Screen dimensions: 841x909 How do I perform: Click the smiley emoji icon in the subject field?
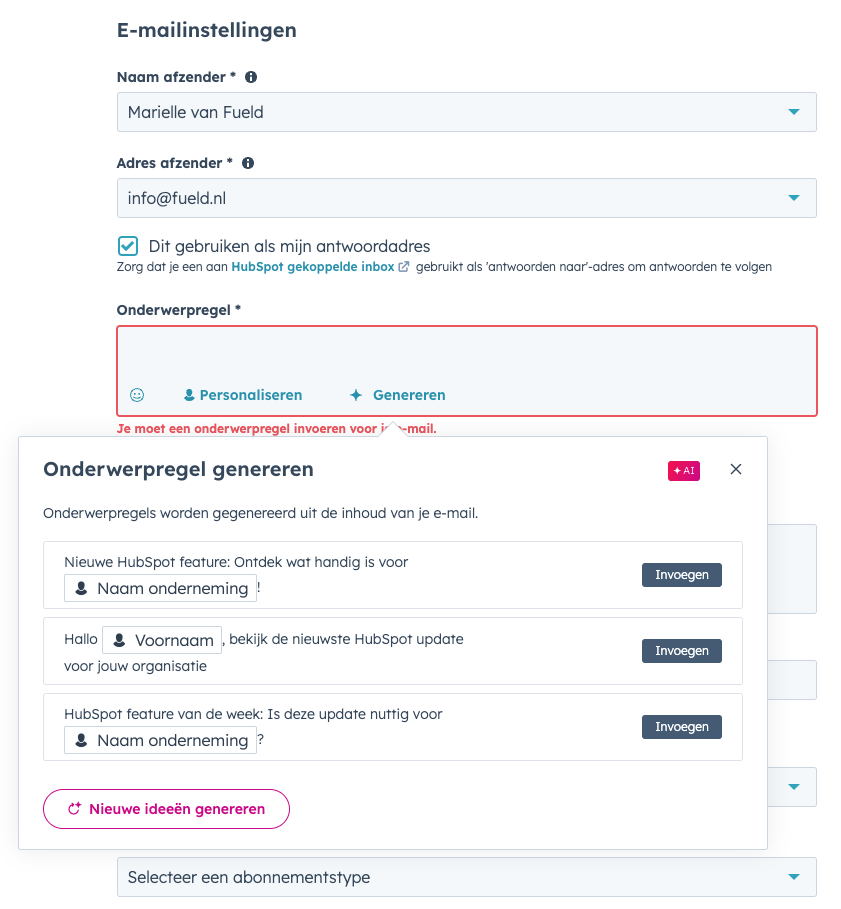coord(136,394)
